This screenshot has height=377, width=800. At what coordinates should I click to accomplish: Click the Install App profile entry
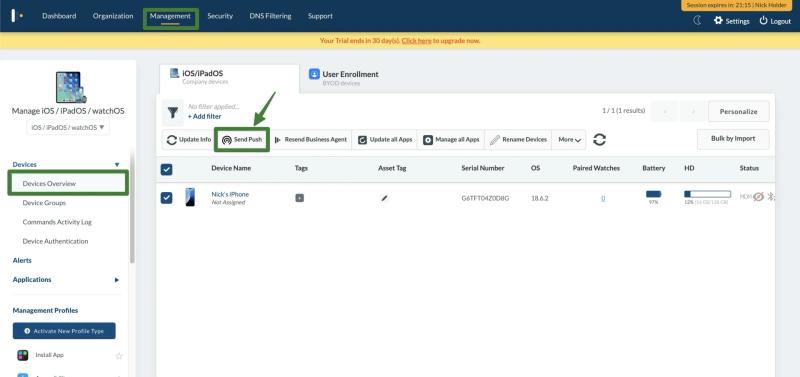pos(49,355)
